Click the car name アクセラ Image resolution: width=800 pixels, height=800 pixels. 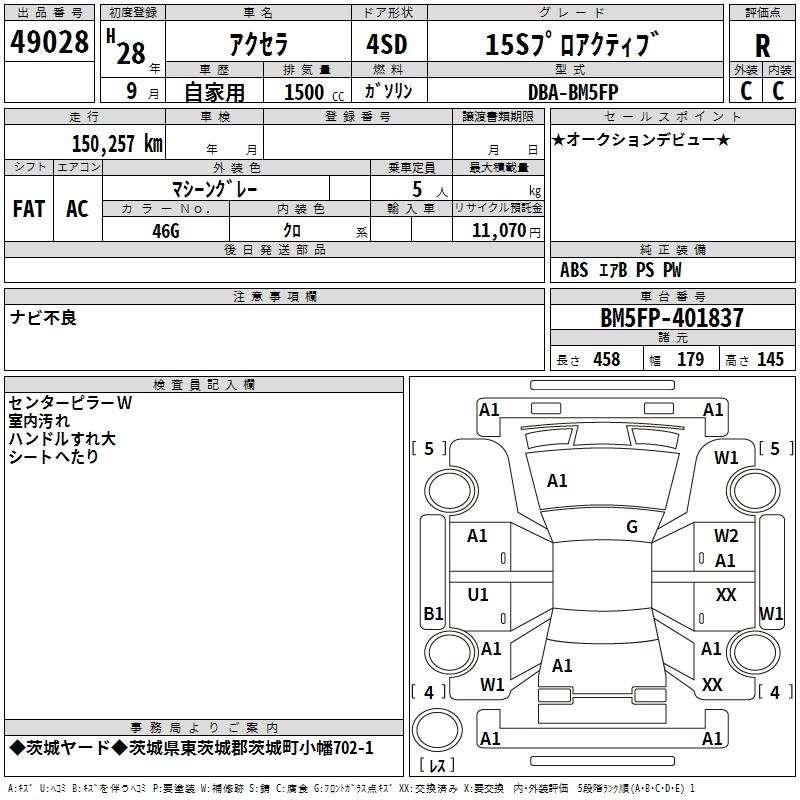(259, 44)
